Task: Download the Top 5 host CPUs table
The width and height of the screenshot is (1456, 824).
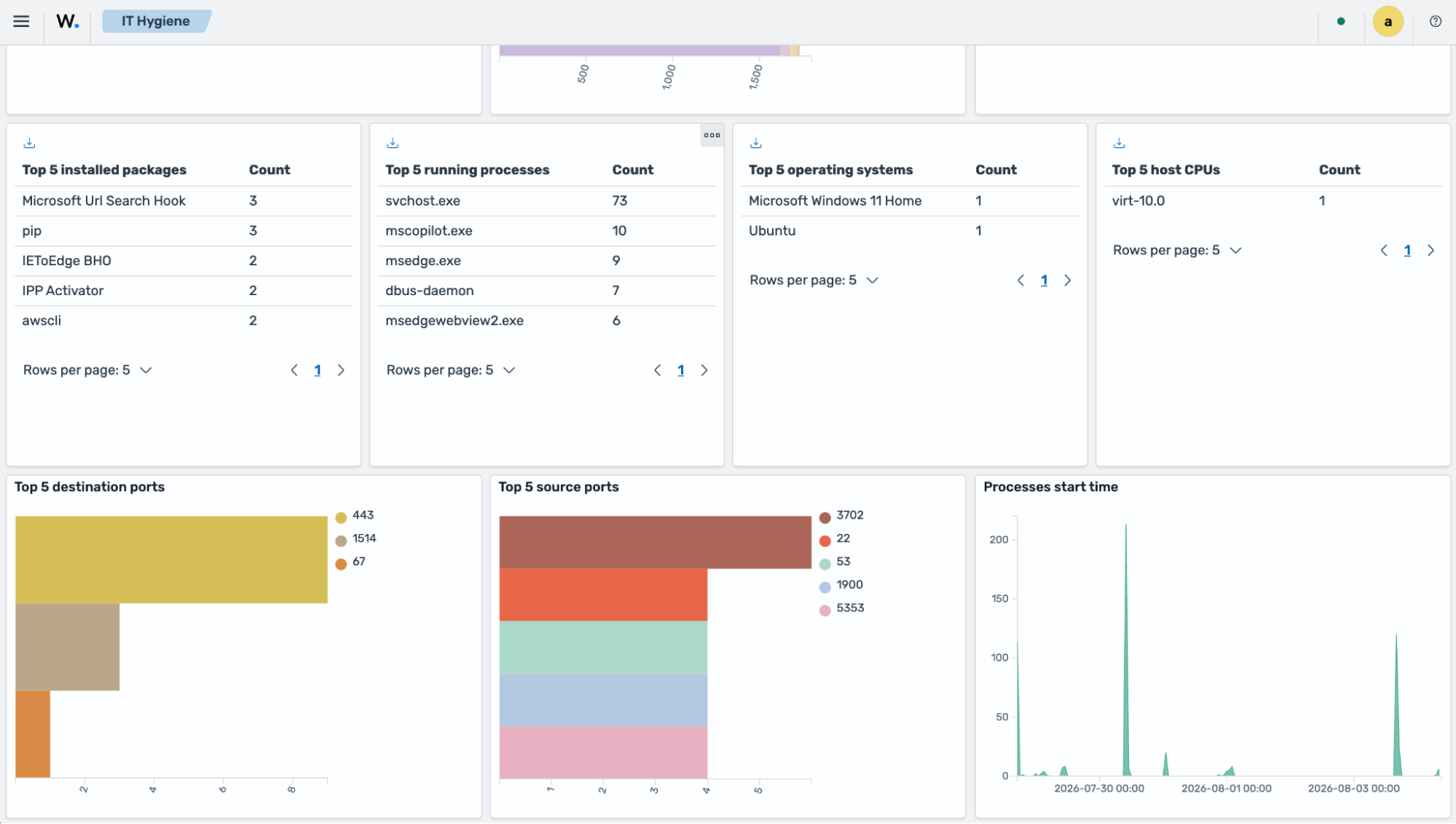Action: tap(1119, 143)
